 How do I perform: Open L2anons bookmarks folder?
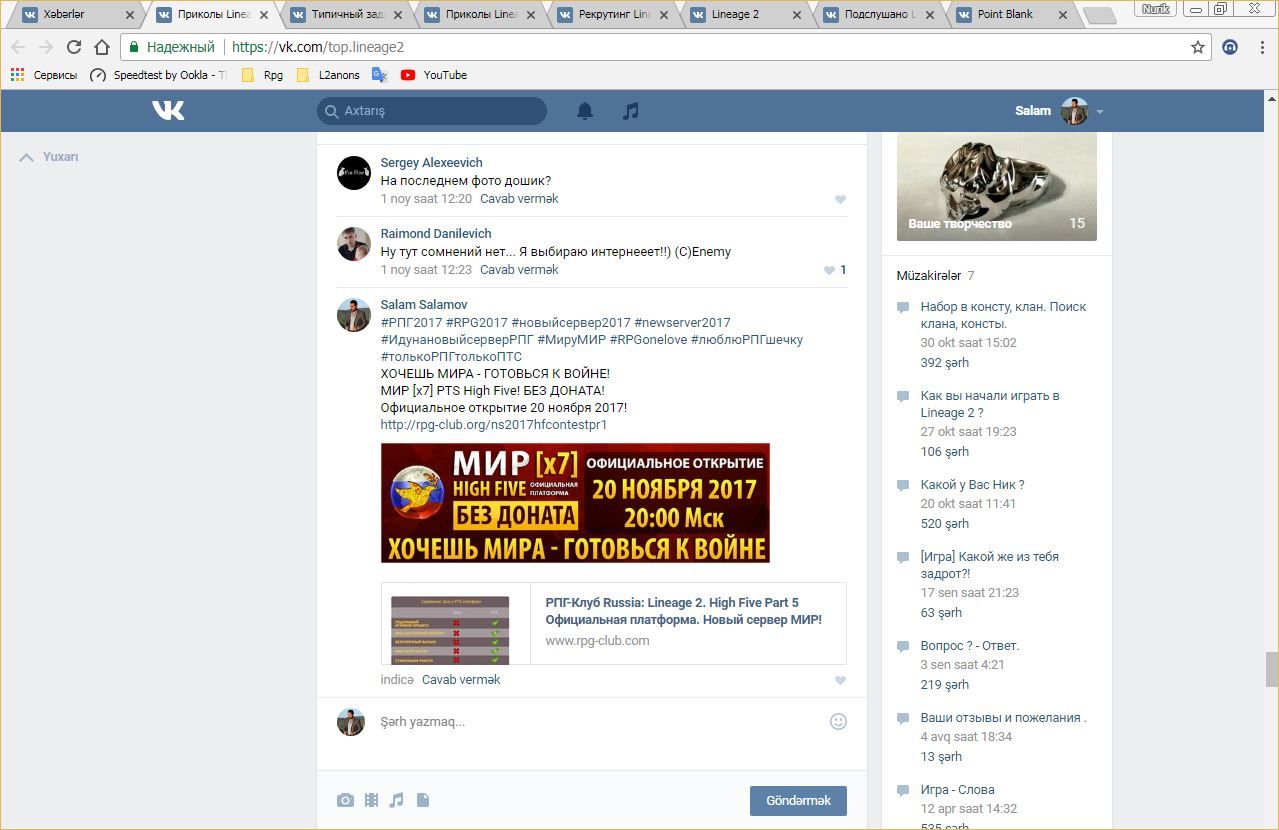pos(328,75)
